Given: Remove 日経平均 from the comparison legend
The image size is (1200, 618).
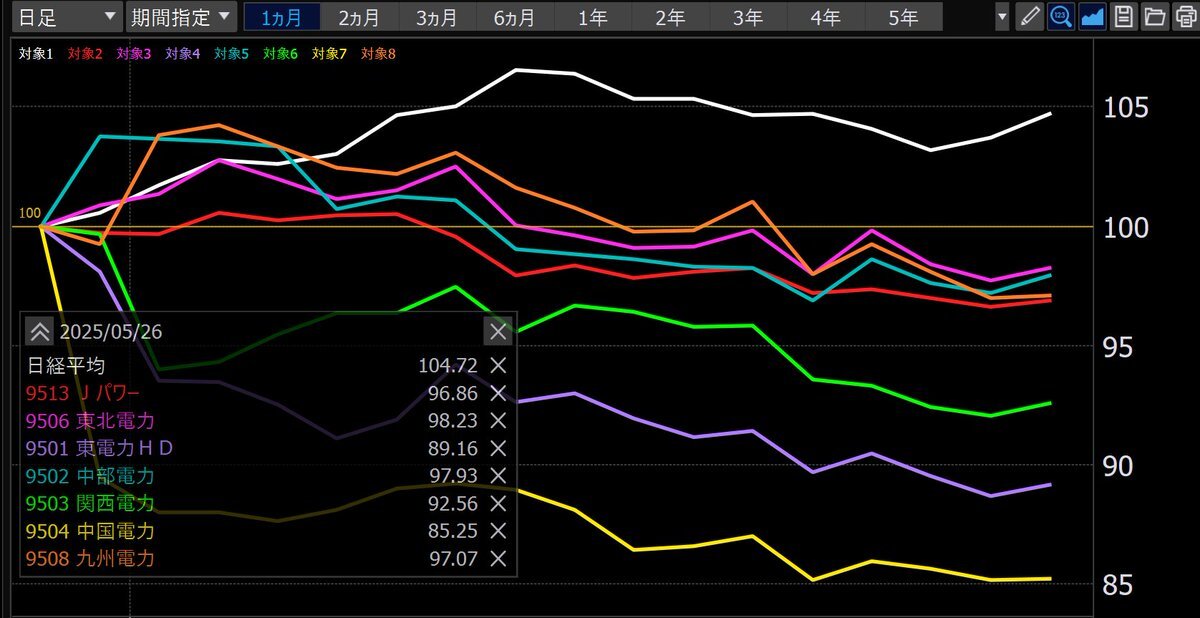Looking at the screenshot, I should coord(498,366).
